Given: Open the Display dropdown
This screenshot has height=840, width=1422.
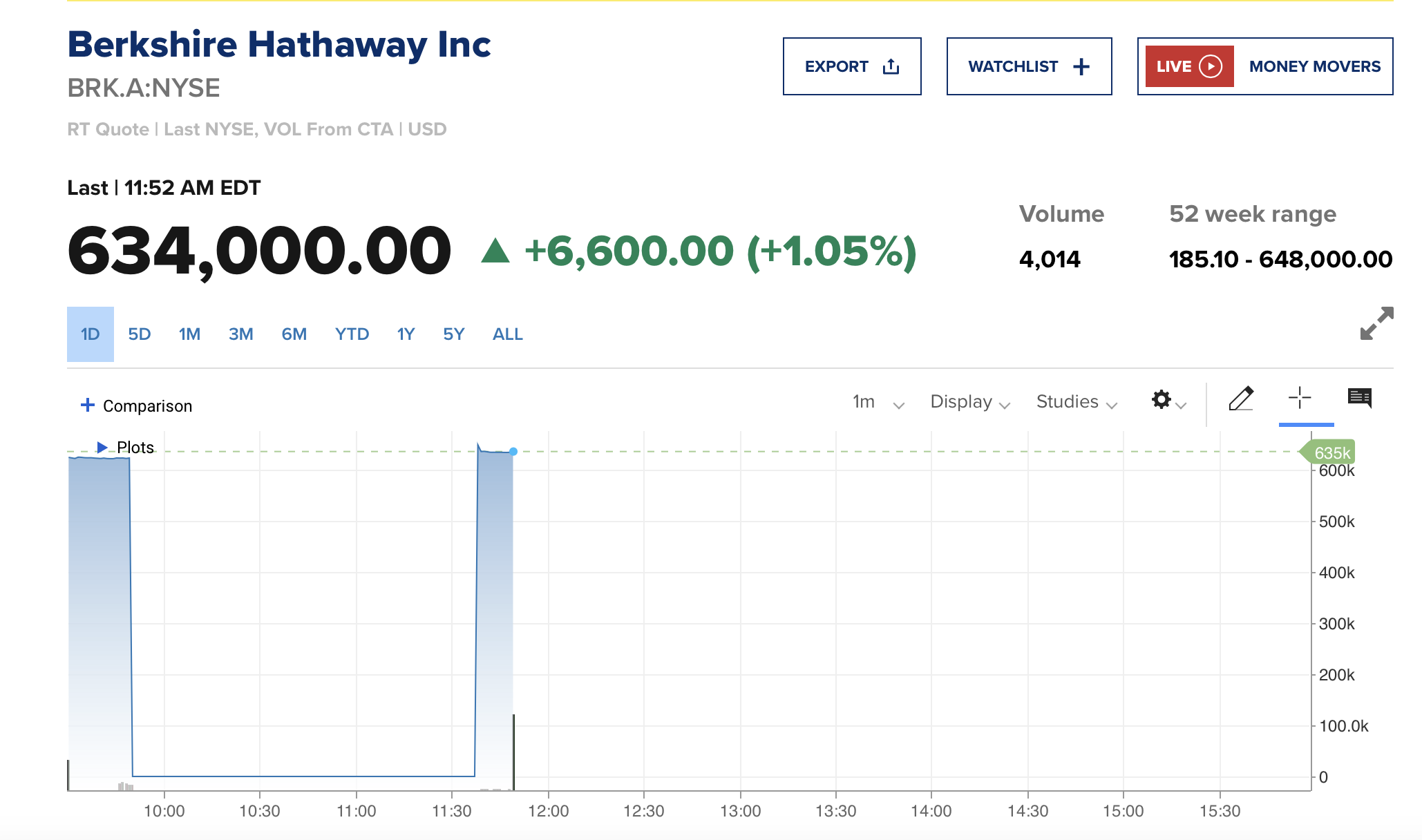Looking at the screenshot, I should (969, 402).
